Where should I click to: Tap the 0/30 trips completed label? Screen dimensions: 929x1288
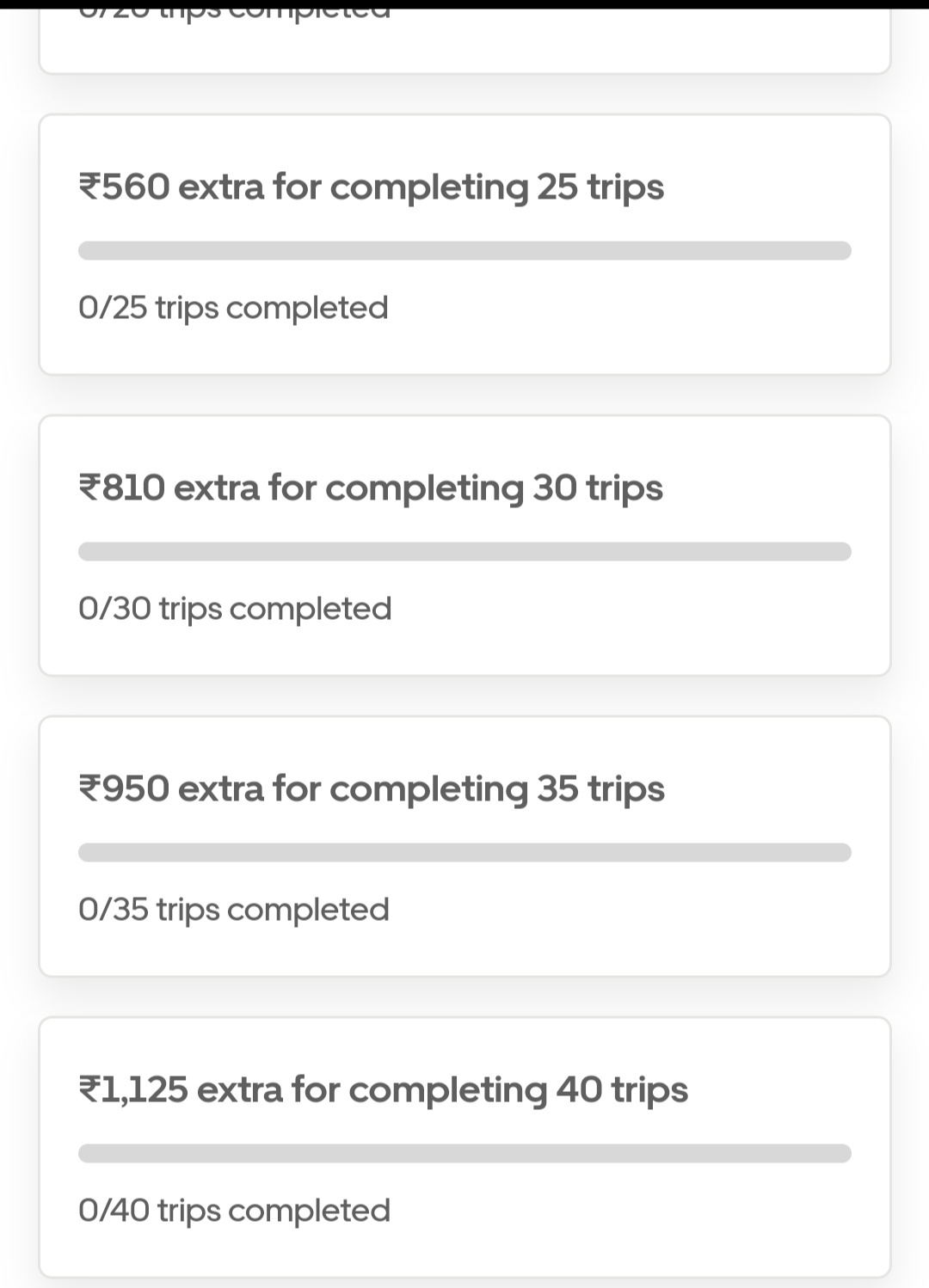[x=235, y=609]
